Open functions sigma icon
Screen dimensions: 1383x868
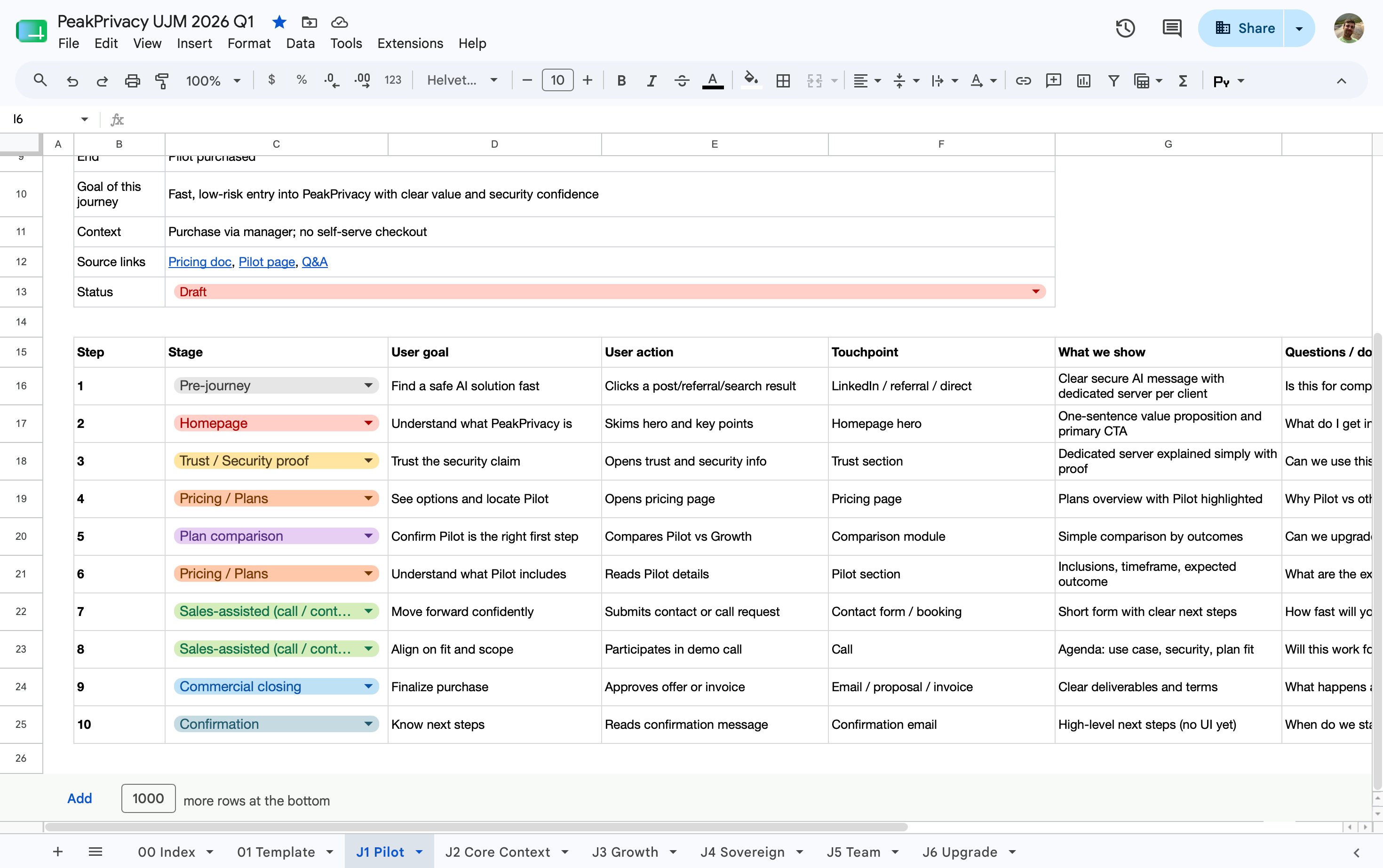click(x=1183, y=81)
